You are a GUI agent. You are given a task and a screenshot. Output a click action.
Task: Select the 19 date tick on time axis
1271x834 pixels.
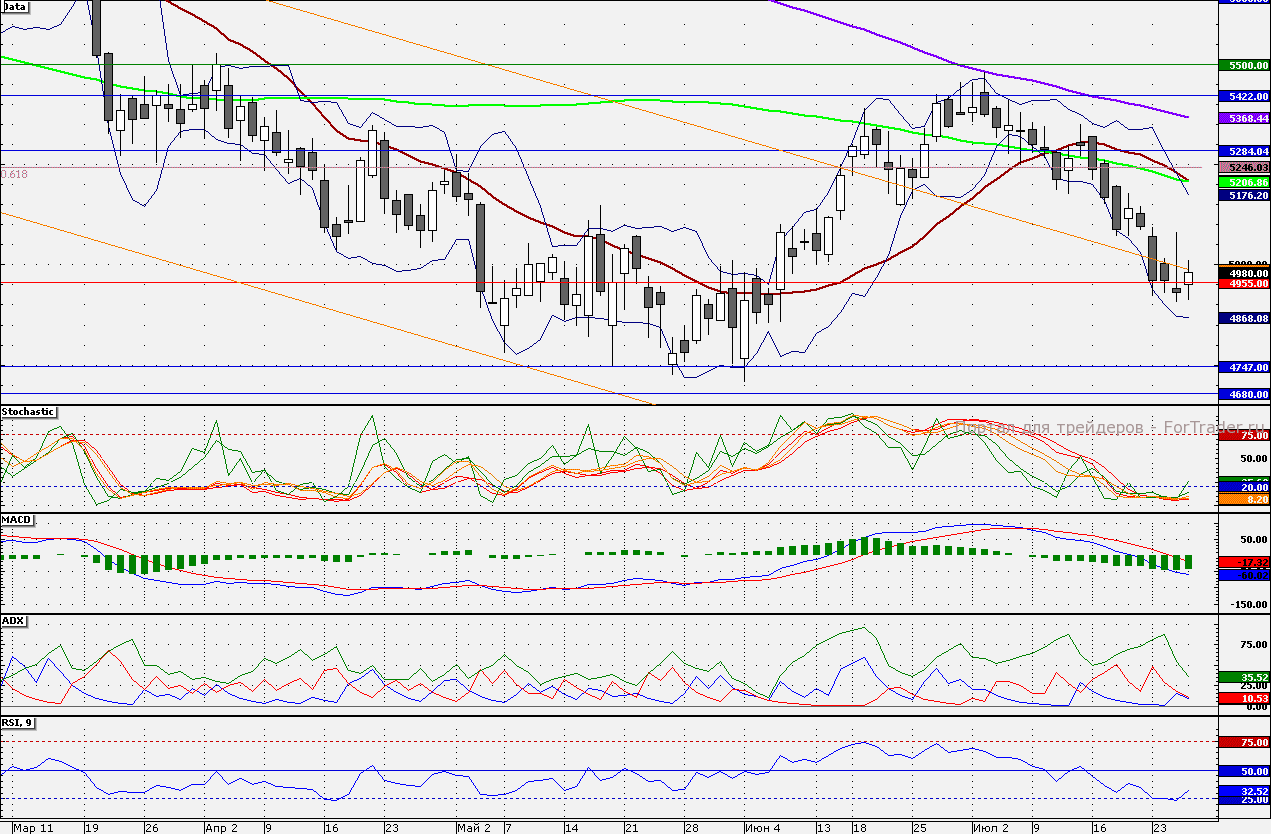click(92, 828)
